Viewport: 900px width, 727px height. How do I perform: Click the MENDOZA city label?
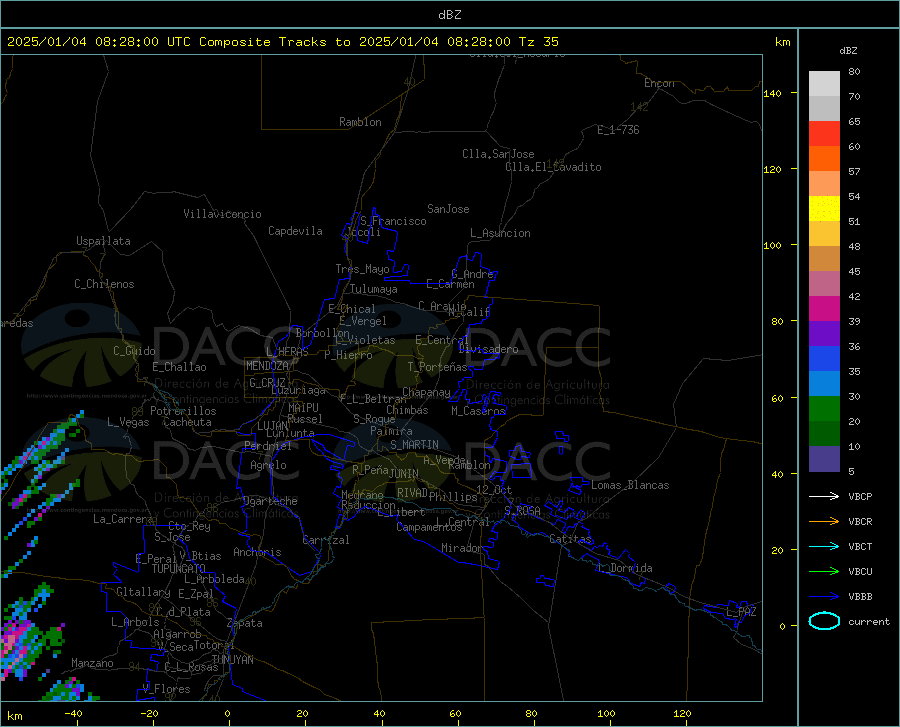click(x=267, y=366)
